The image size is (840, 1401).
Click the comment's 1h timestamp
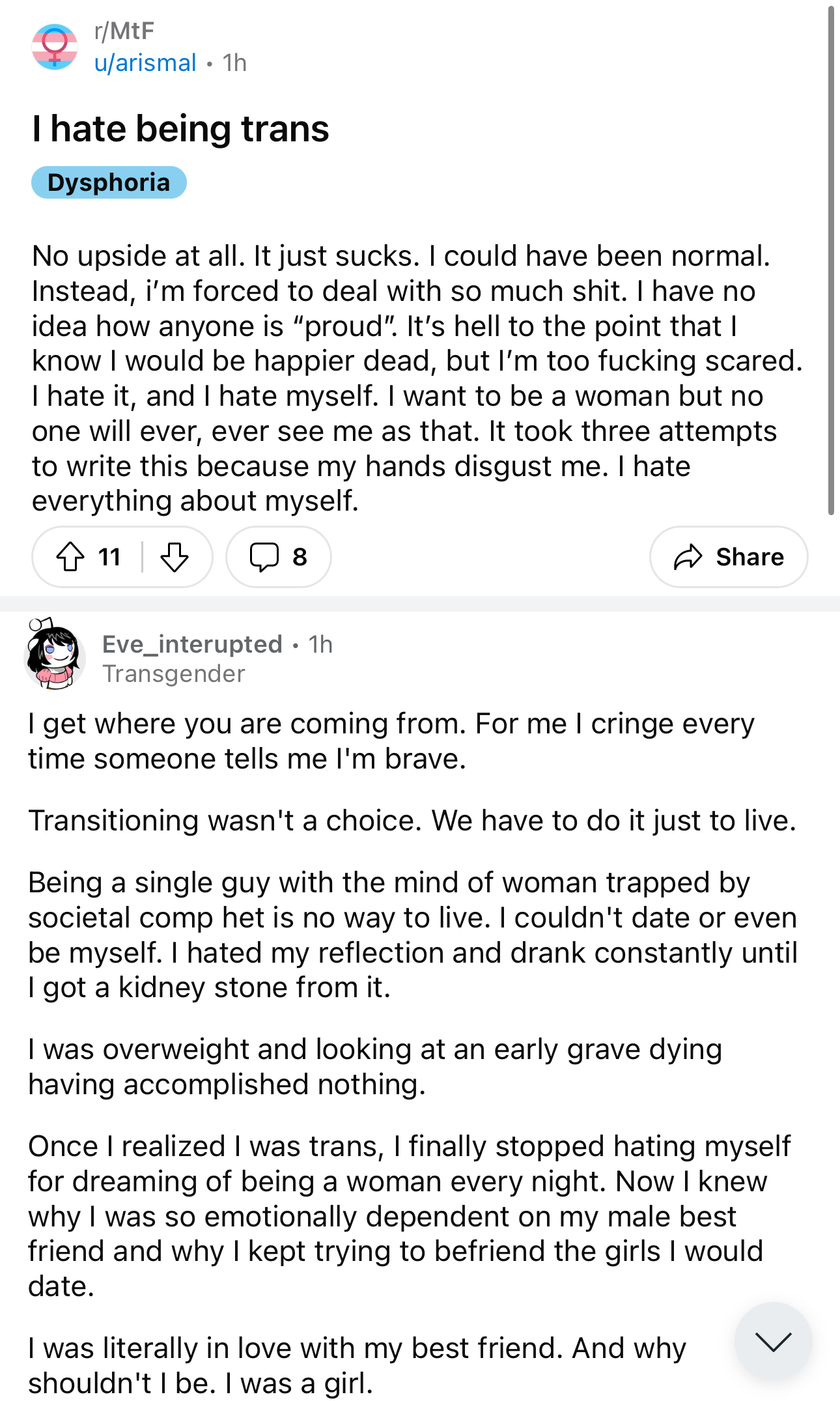pyautogui.click(x=320, y=644)
